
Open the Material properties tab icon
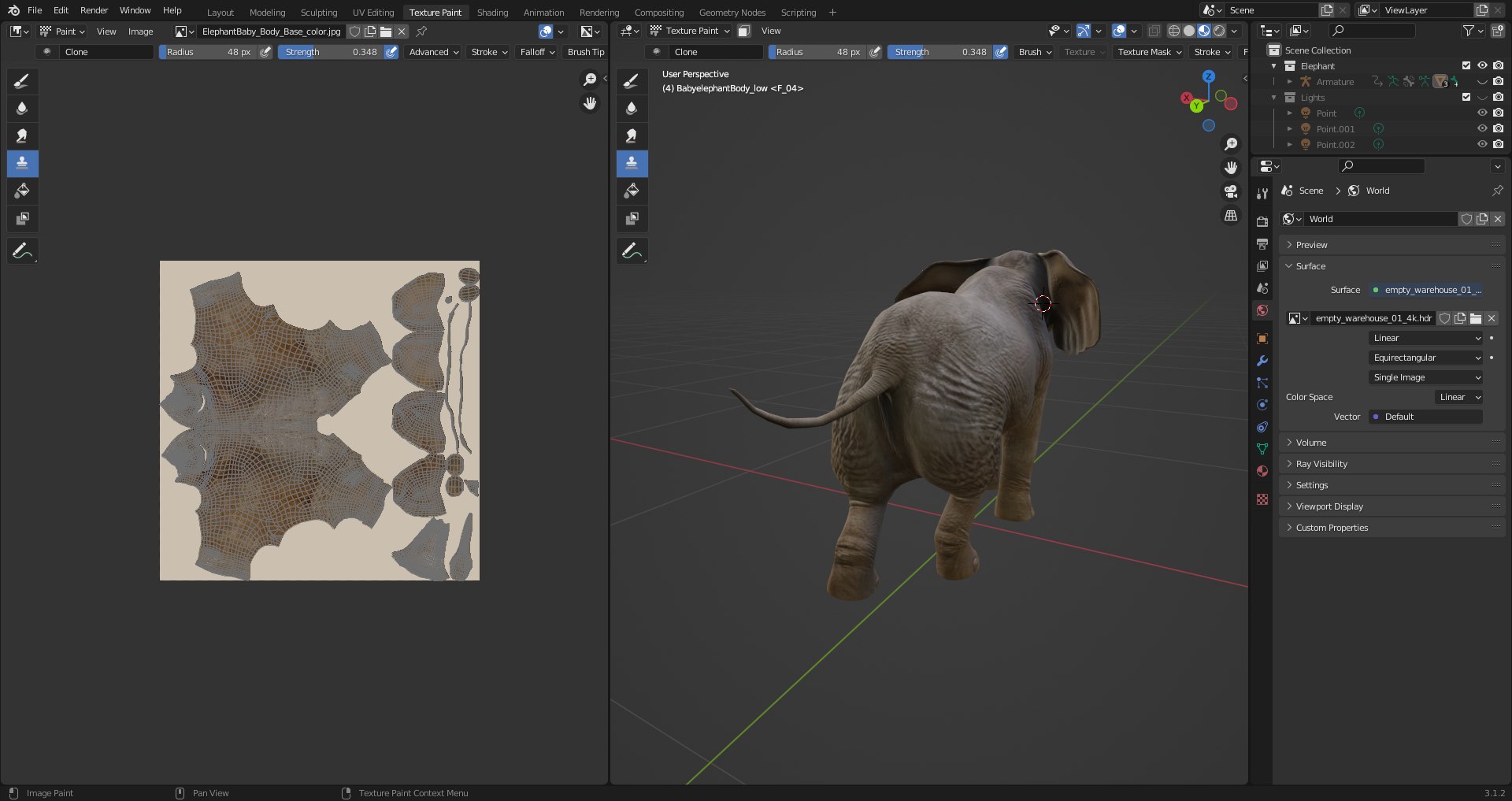click(x=1262, y=471)
